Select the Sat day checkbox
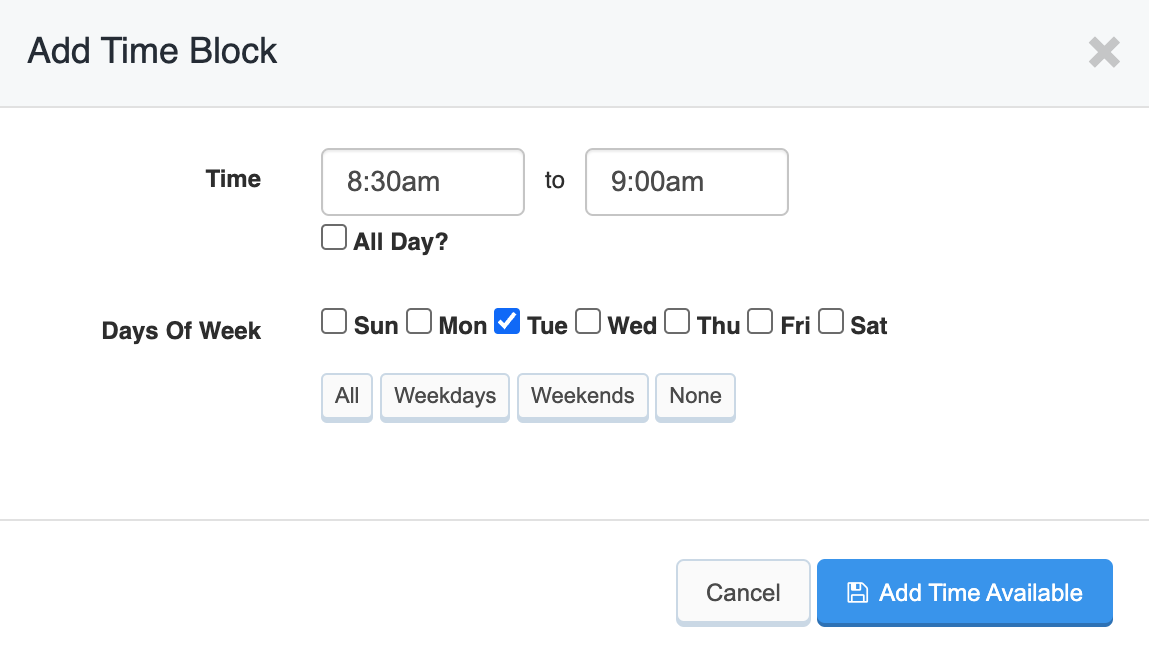The image size is (1149, 651). [831, 321]
